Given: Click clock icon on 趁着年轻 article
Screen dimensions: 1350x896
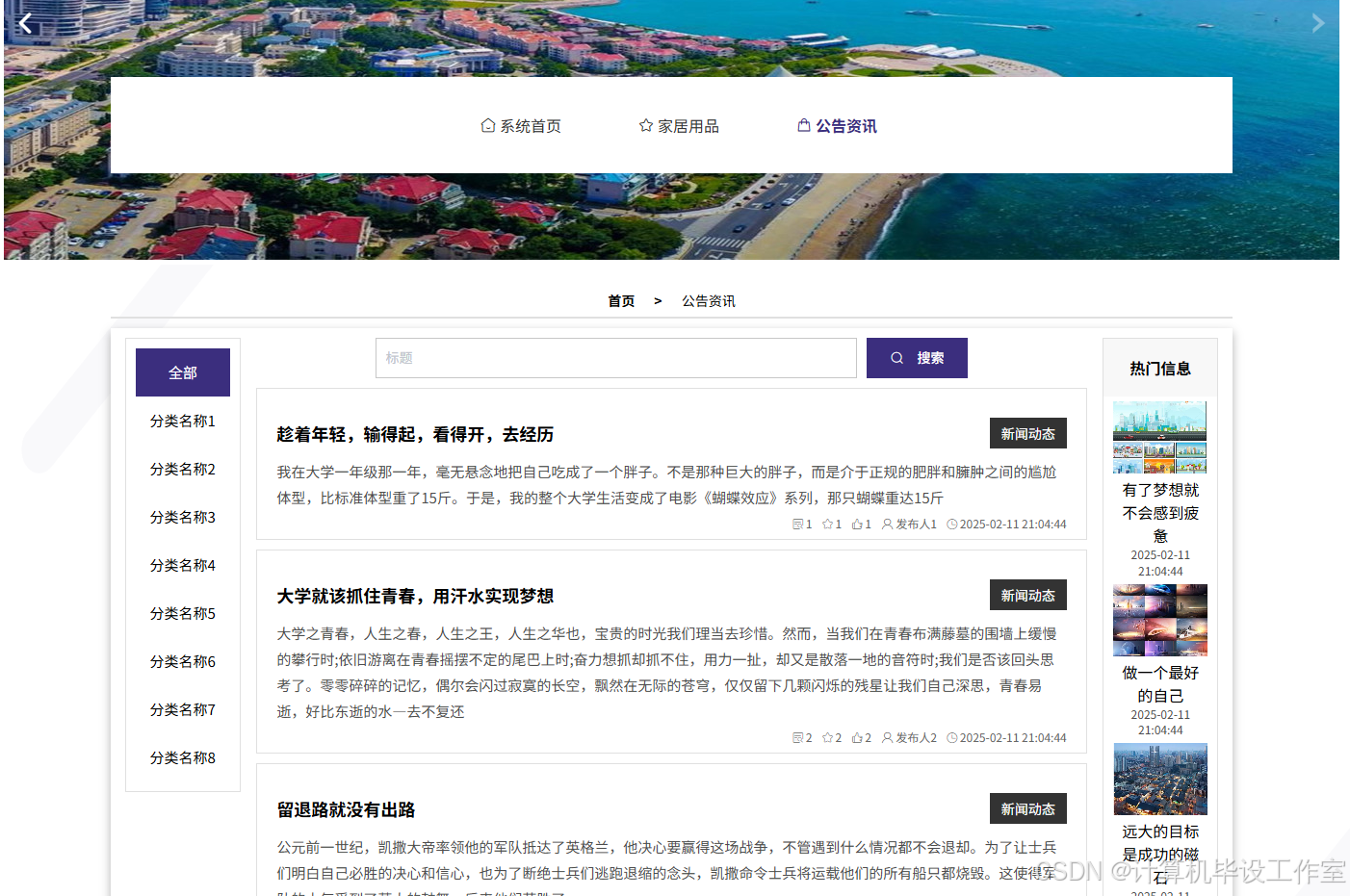Looking at the screenshot, I should (952, 525).
